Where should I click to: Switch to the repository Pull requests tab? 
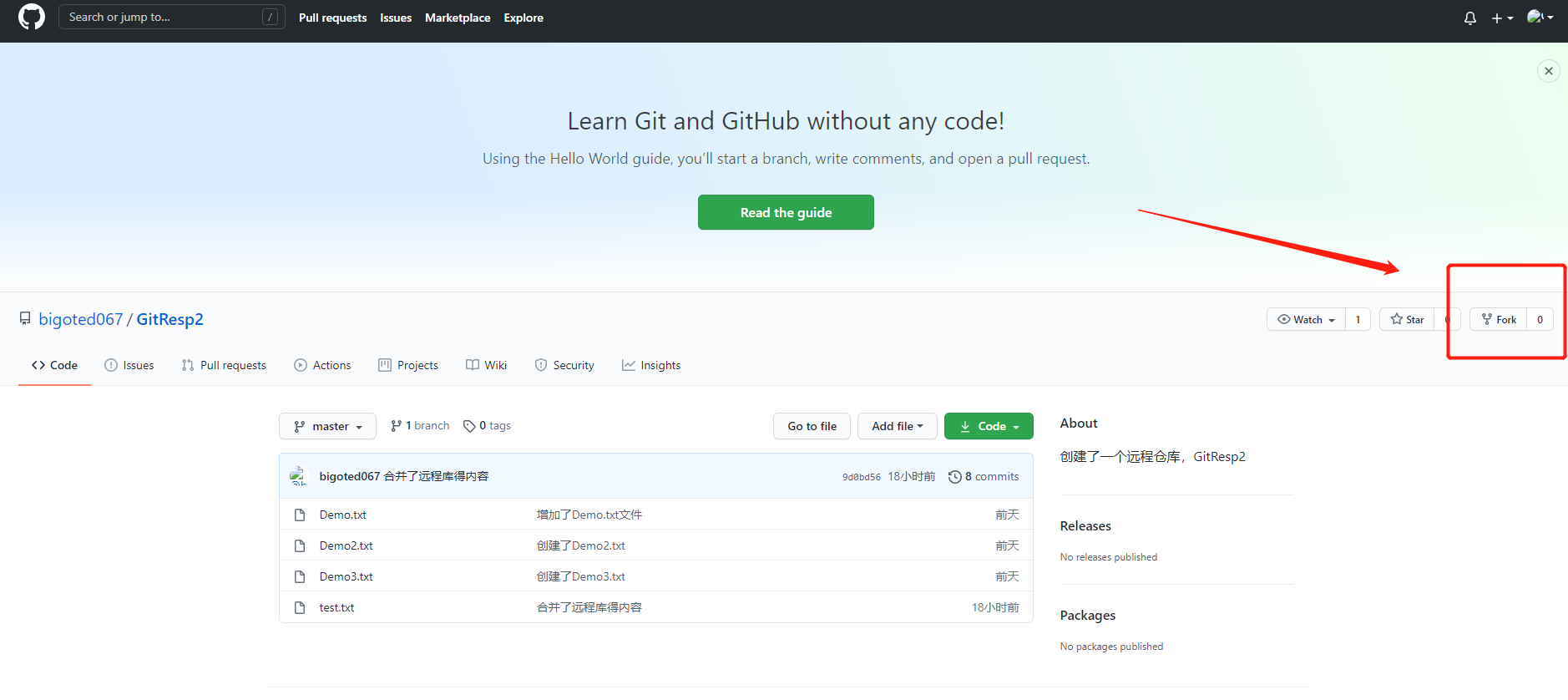coord(224,365)
